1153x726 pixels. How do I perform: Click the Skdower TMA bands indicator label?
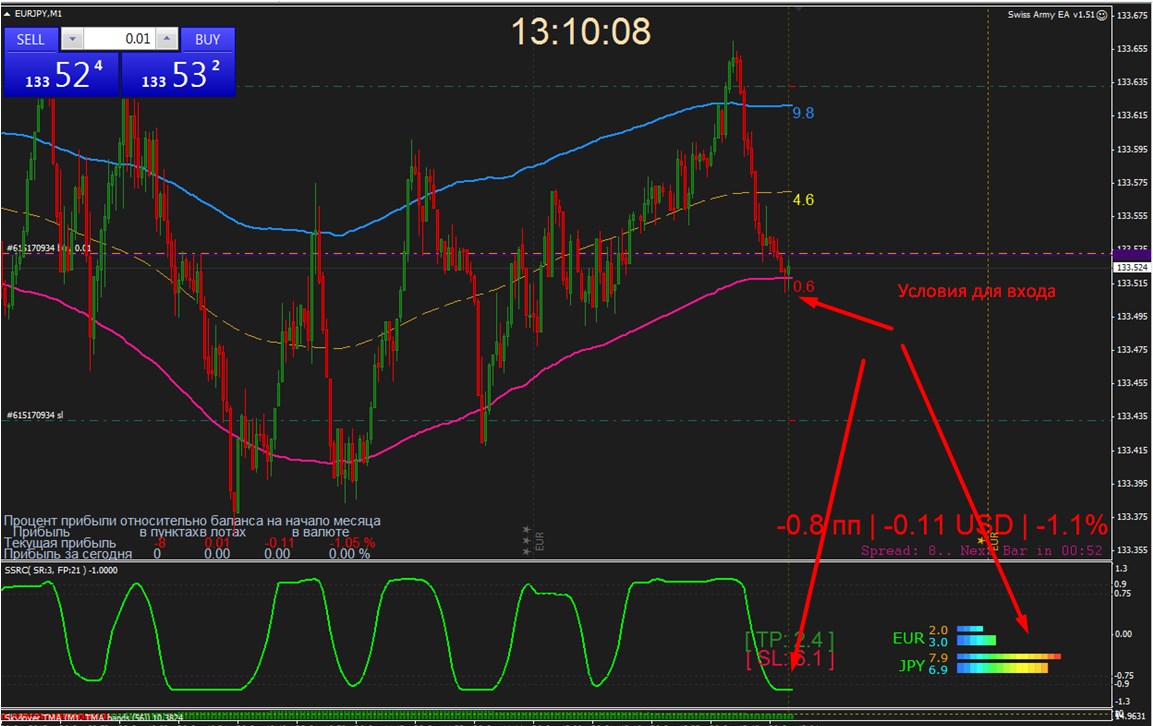pos(92,717)
